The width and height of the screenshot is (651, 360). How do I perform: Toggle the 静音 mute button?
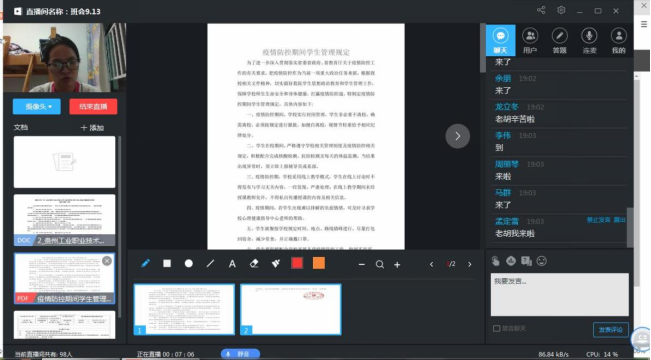point(240,354)
